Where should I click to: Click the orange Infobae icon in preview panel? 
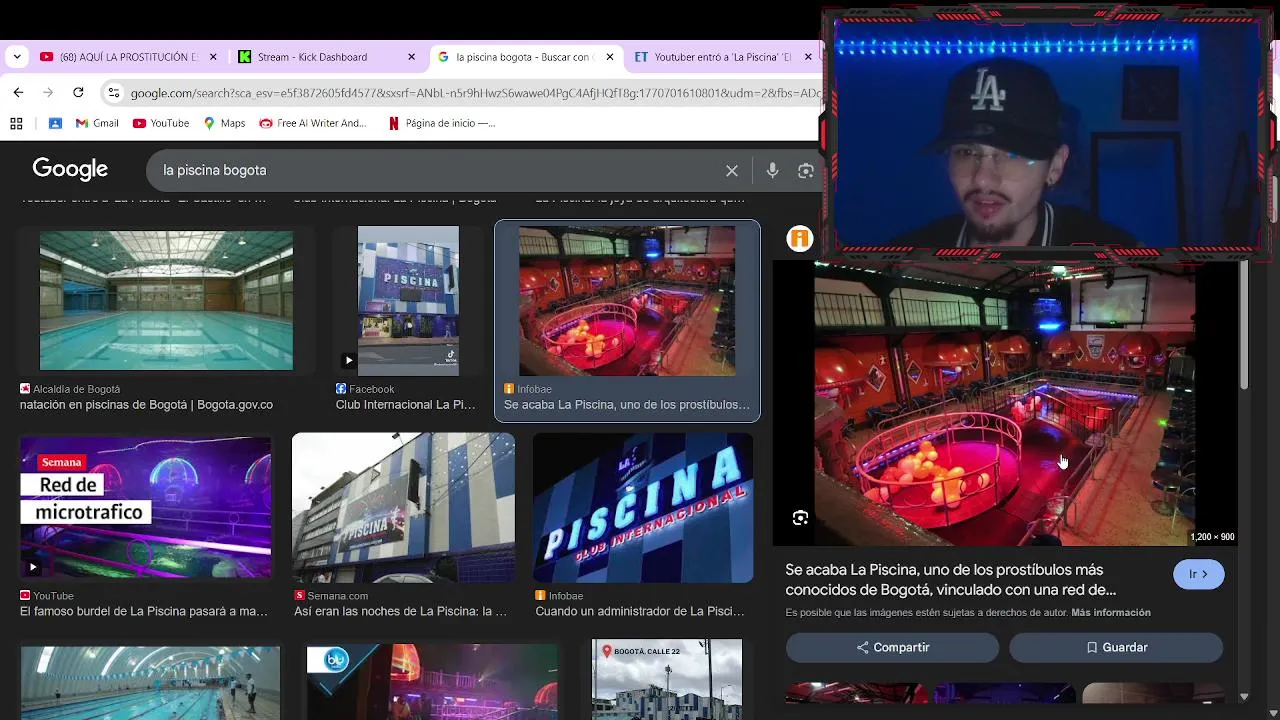point(799,238)
